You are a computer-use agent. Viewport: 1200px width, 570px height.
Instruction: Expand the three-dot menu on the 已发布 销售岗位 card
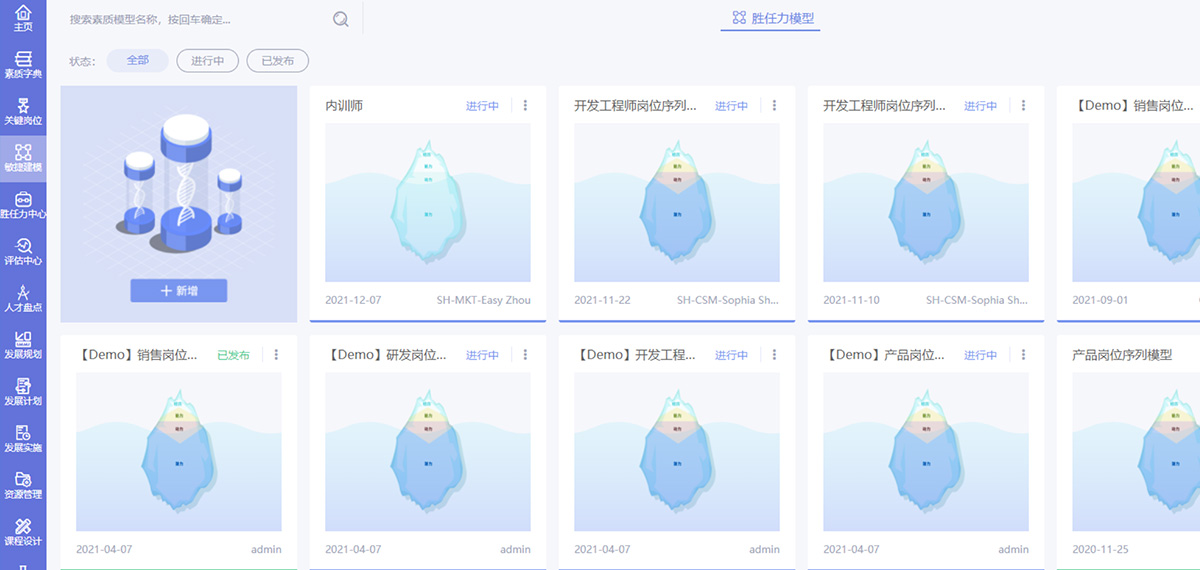click(x=277, y=354)
